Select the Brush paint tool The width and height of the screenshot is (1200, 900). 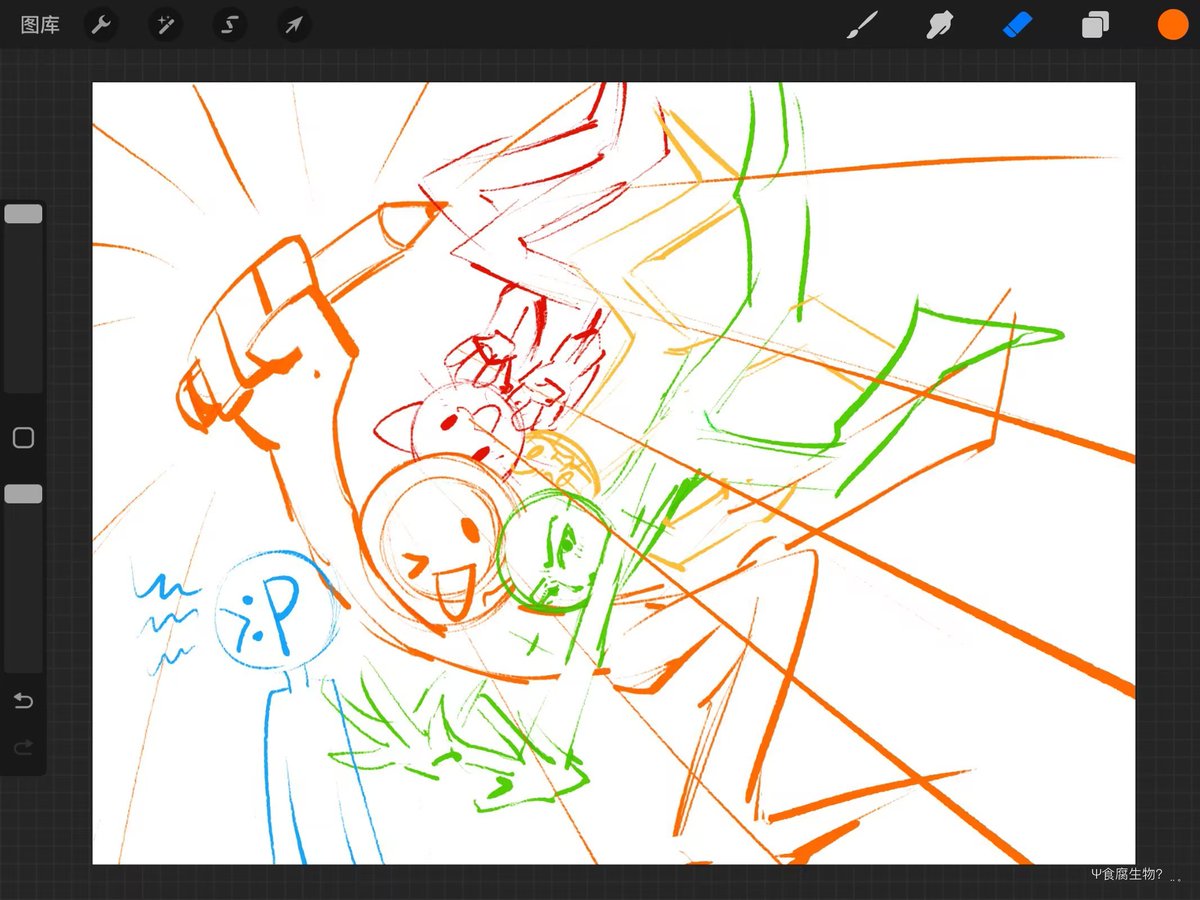click(861, 25)
